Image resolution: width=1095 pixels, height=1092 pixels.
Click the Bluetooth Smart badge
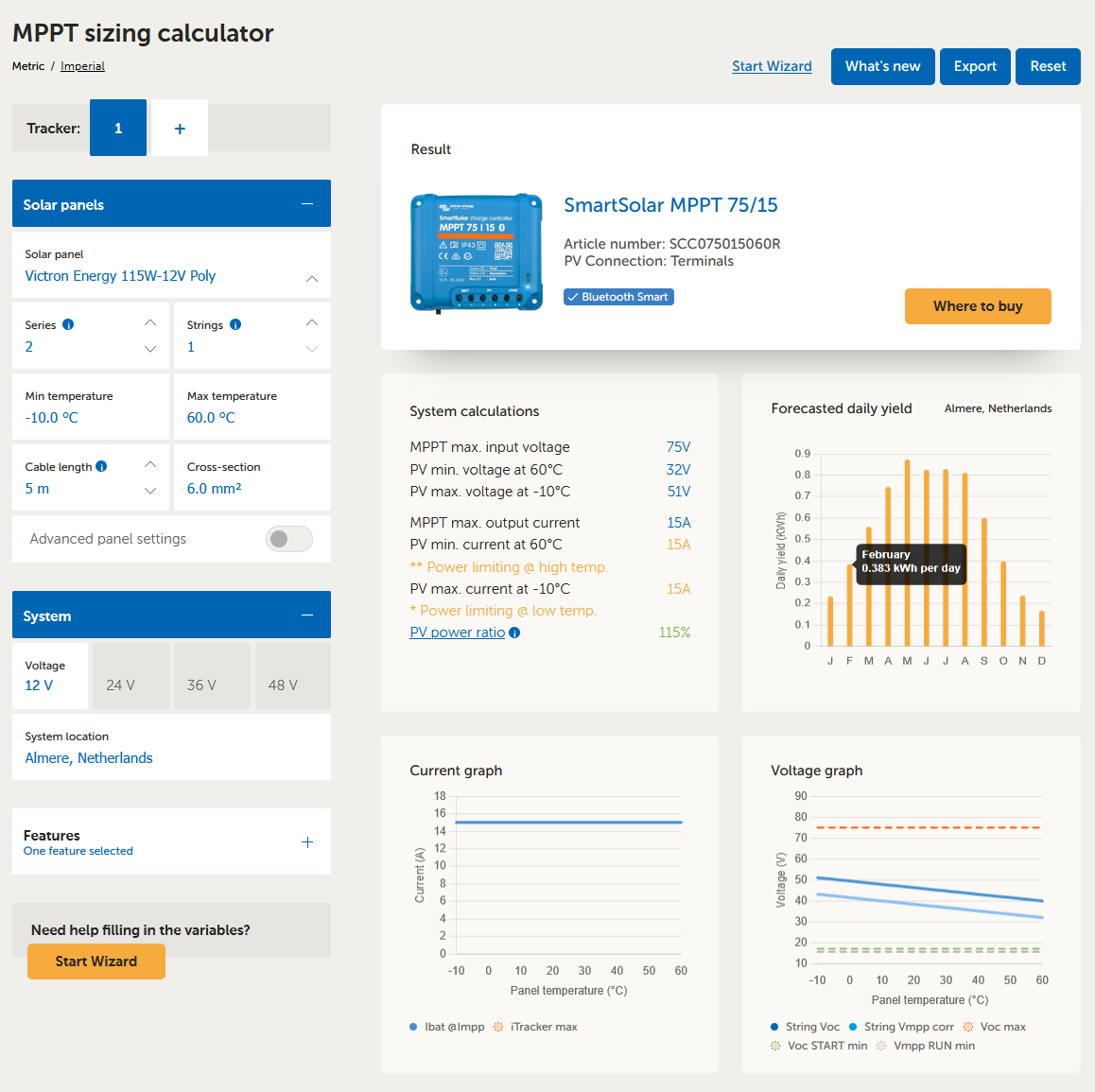tap(618, 297)
